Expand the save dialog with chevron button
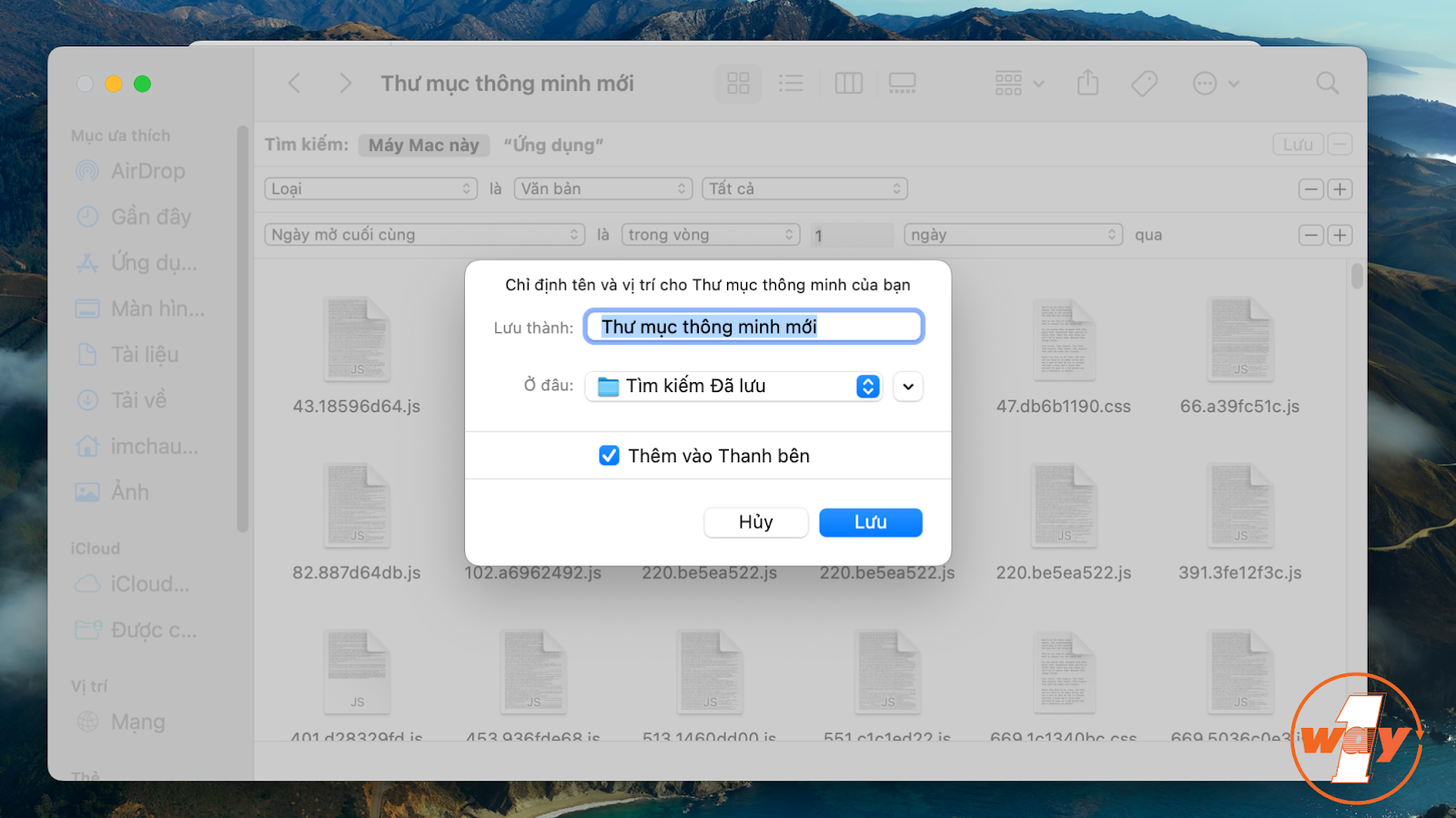The width and height of the screenshot is (1456, 818). (907, 386)
